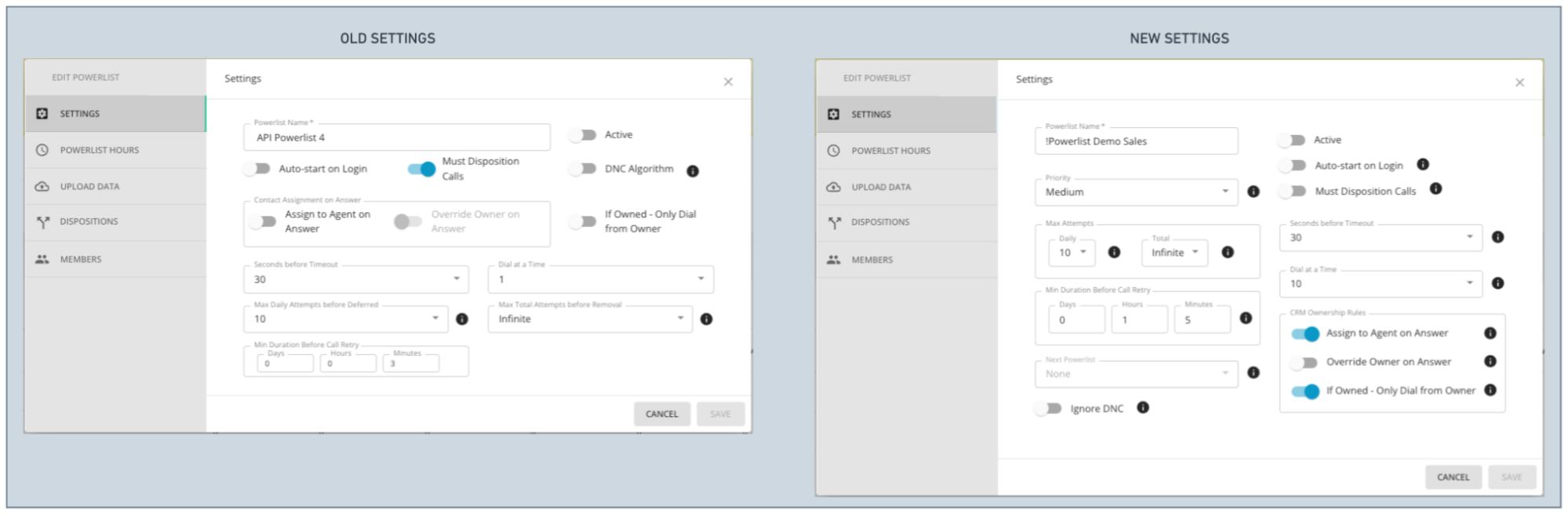Click Members people icon in Old Settings sidebar
The width and height of the screenshot is (1568, 515).
(42, 259)
